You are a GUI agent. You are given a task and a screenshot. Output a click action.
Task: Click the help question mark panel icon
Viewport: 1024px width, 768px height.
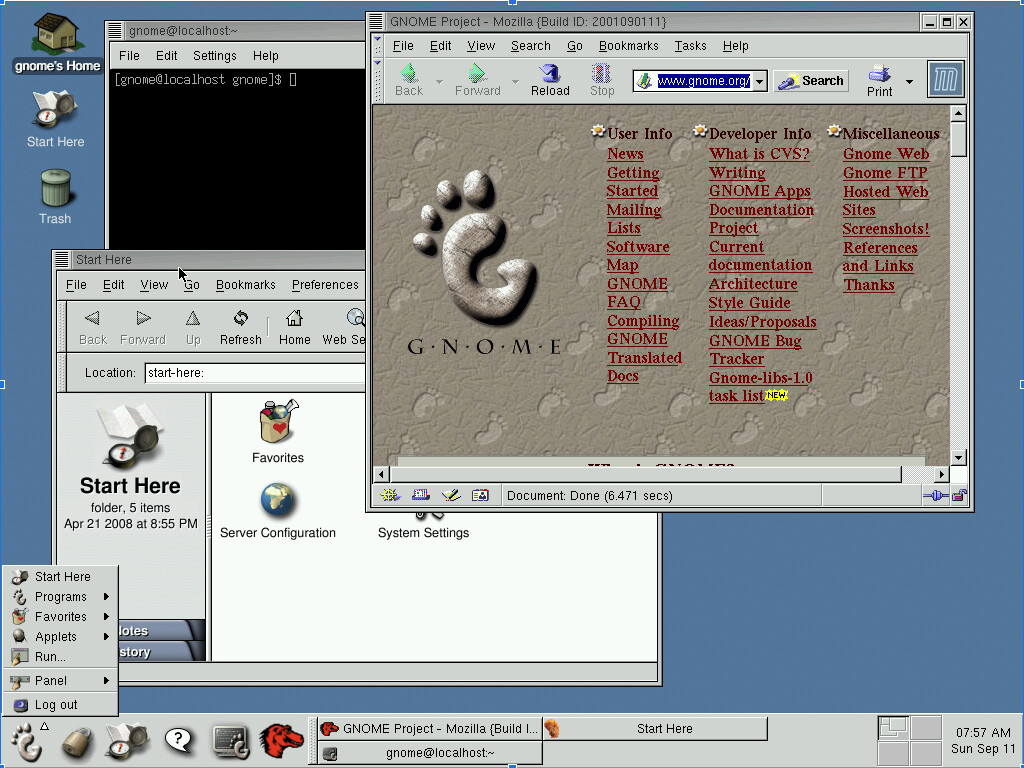(x=179, y=740)
